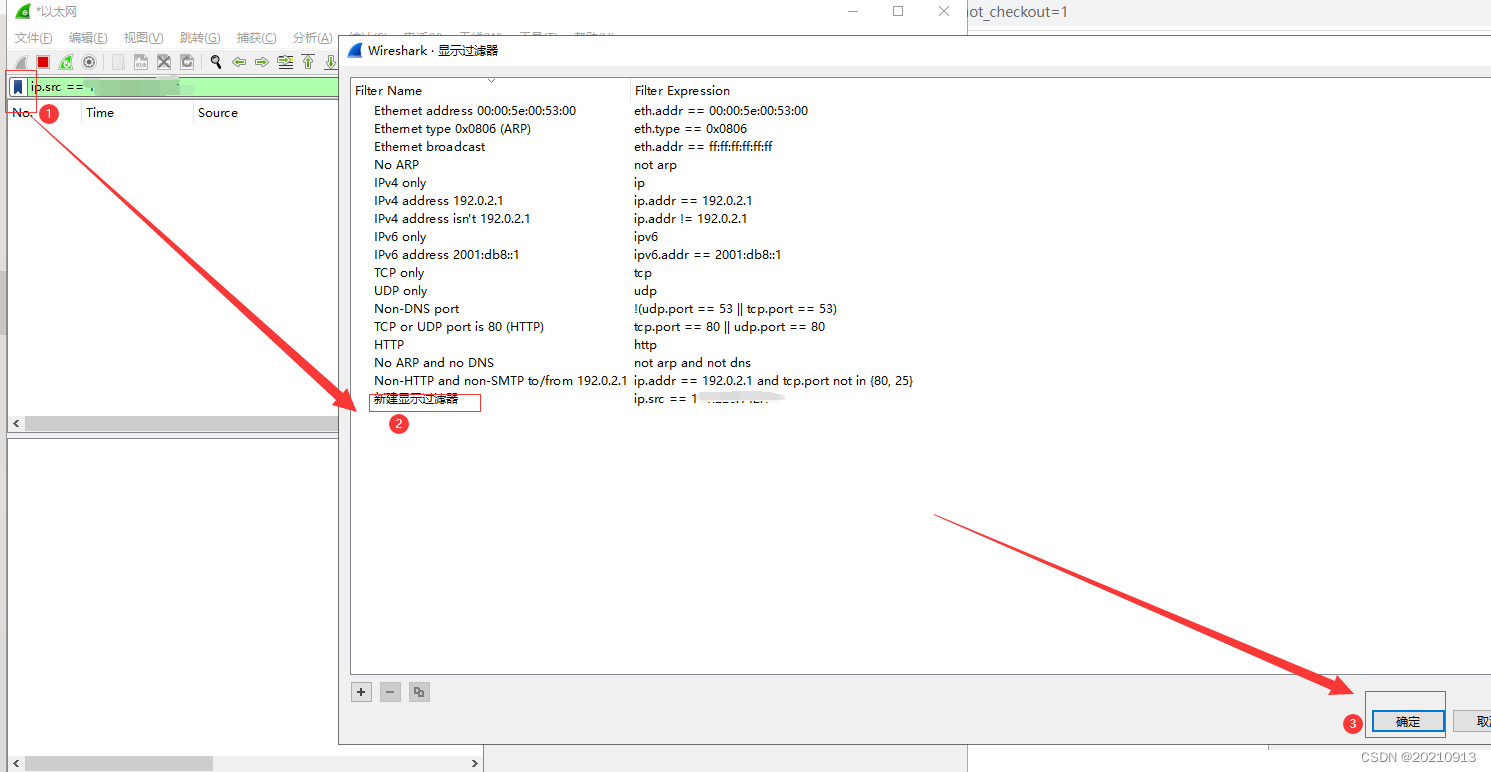Open the 编辑(E) menu
The width and height of the screenshot is (1491, 772).
click(x=88, y=37)
